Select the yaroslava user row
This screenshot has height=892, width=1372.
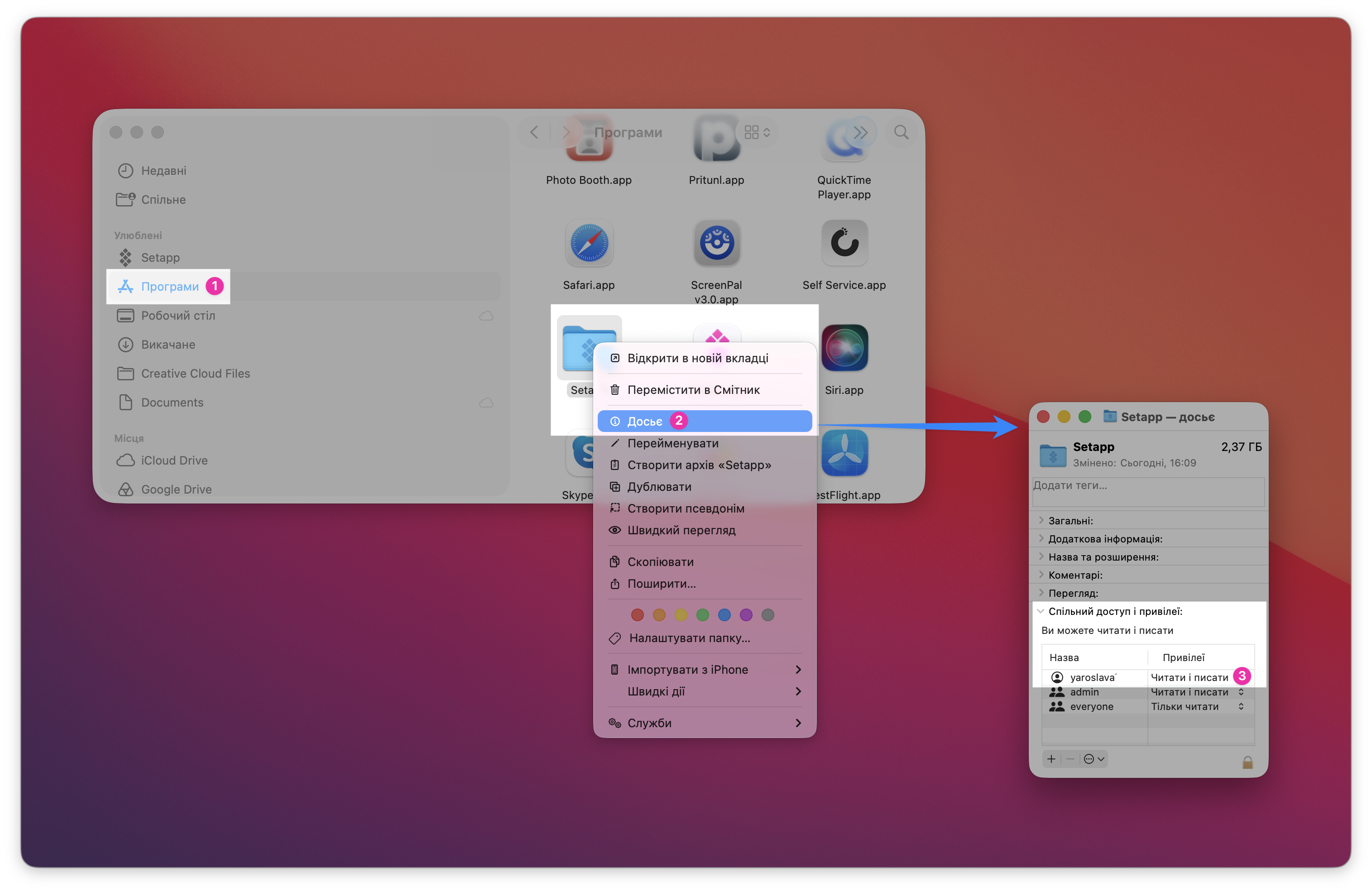point(1148,677)
